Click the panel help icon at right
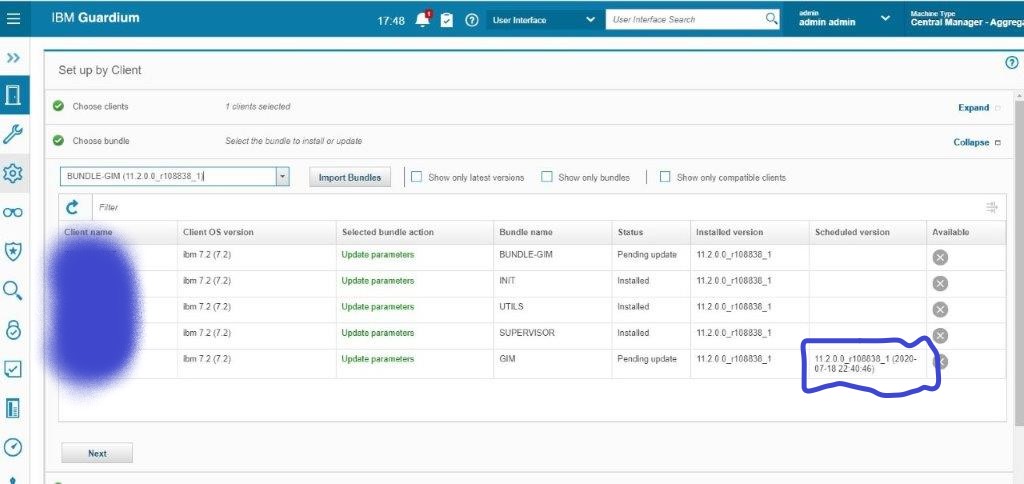 (x=1012, y=63)
